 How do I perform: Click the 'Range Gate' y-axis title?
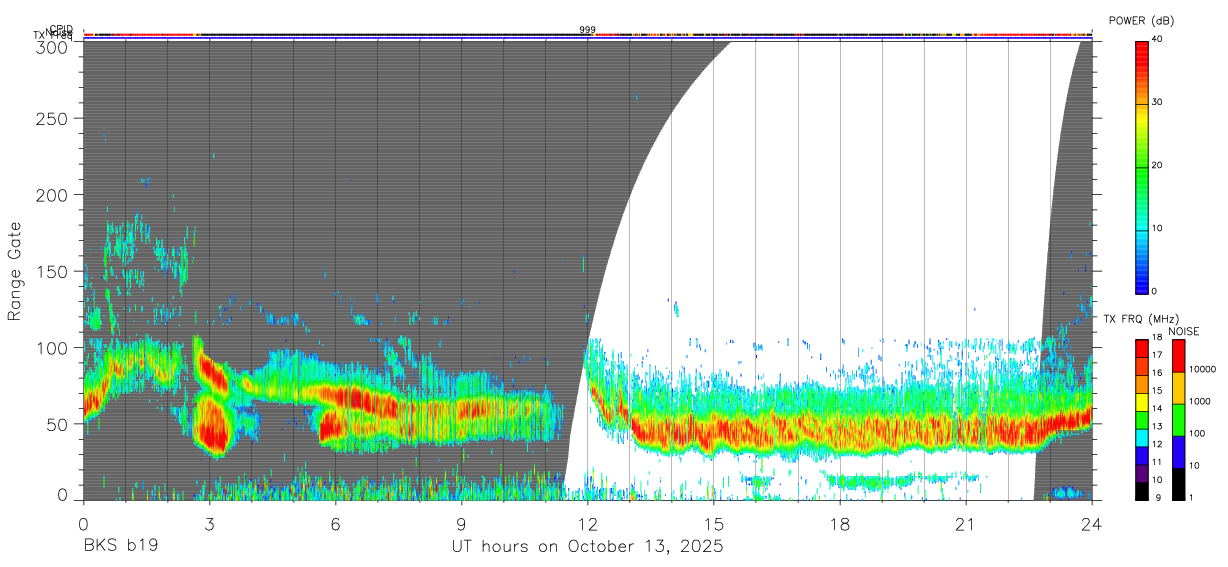click(x=15, y=270)
